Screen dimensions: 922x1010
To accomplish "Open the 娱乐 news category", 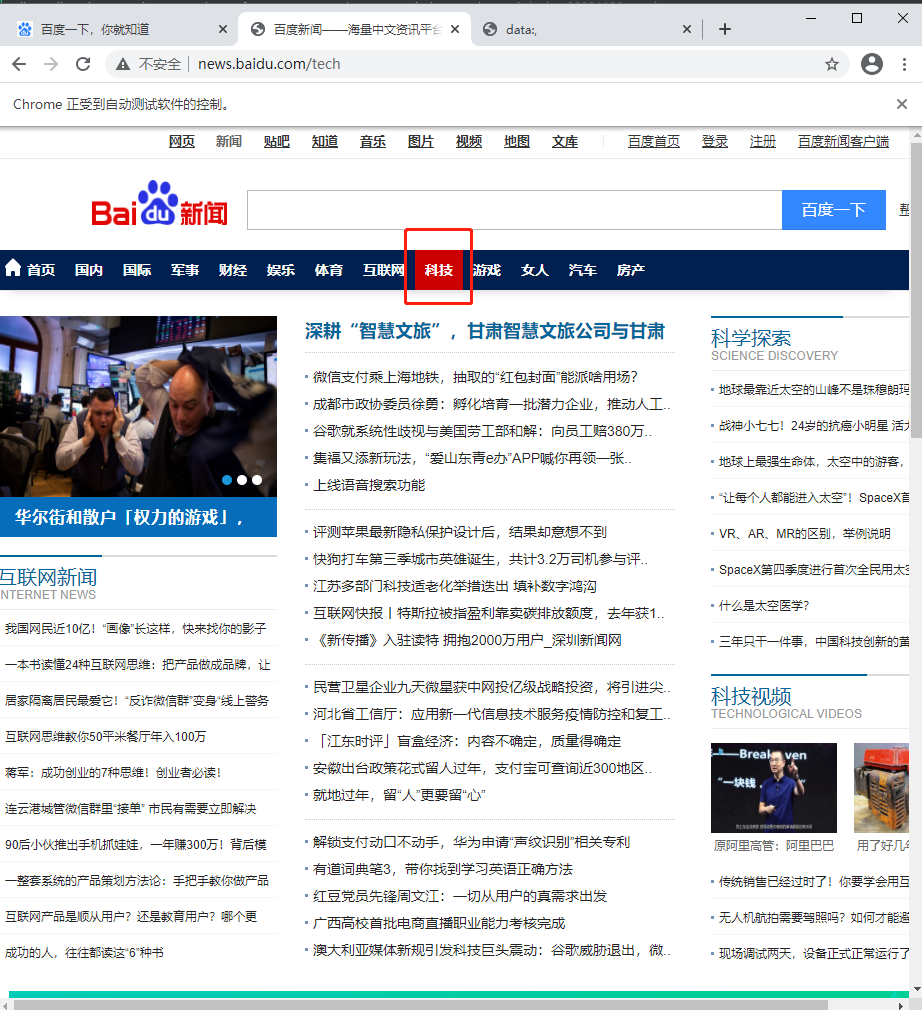I will (x=281, y=270).
